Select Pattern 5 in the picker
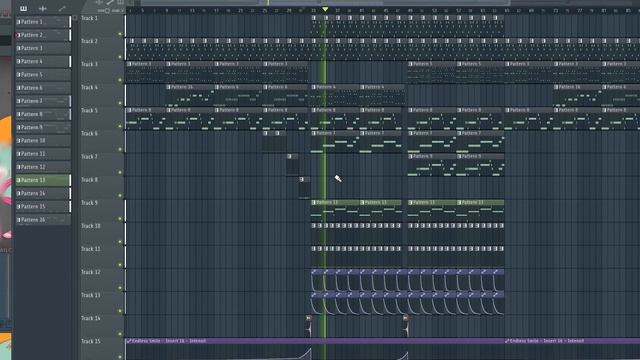Image resolution: width=640 pixels, height=360 pixels. pos(43,75)
